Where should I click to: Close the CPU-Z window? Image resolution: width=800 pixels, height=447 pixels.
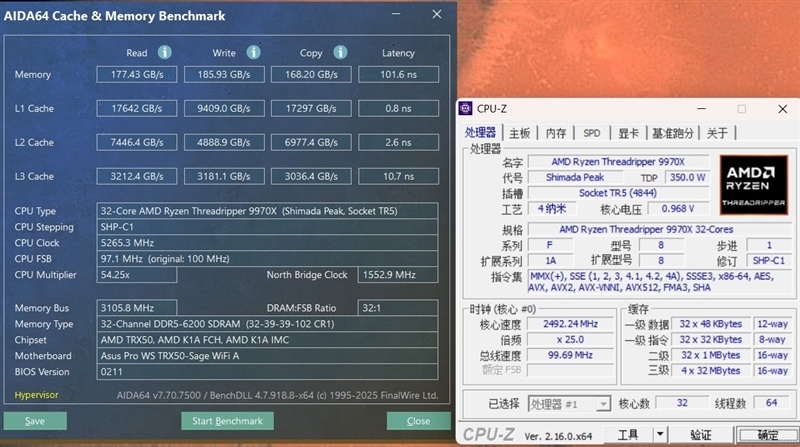coord(780,109)
